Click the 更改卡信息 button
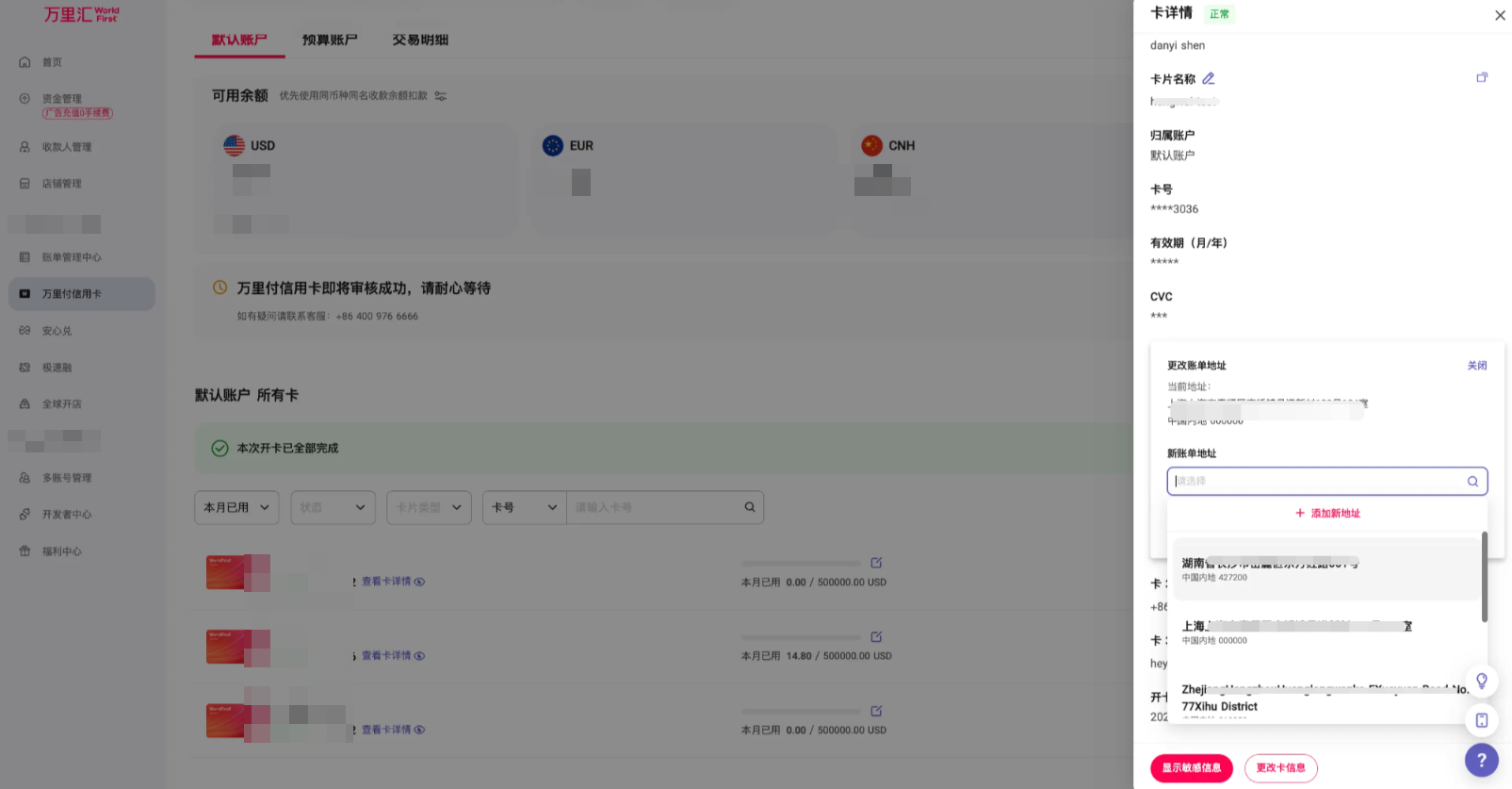This screenshot has height=789, width=1512. point(1280,768)
